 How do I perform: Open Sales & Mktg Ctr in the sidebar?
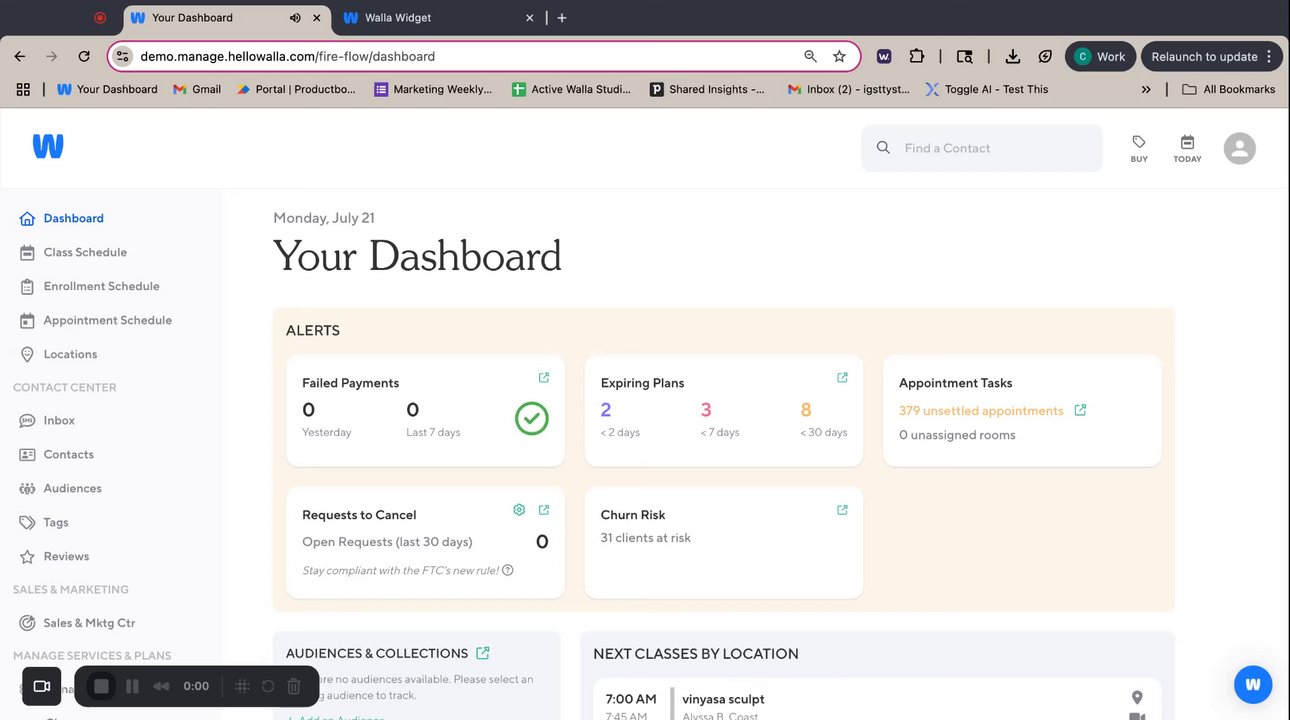pyautogui.click(x=89, y=622)
